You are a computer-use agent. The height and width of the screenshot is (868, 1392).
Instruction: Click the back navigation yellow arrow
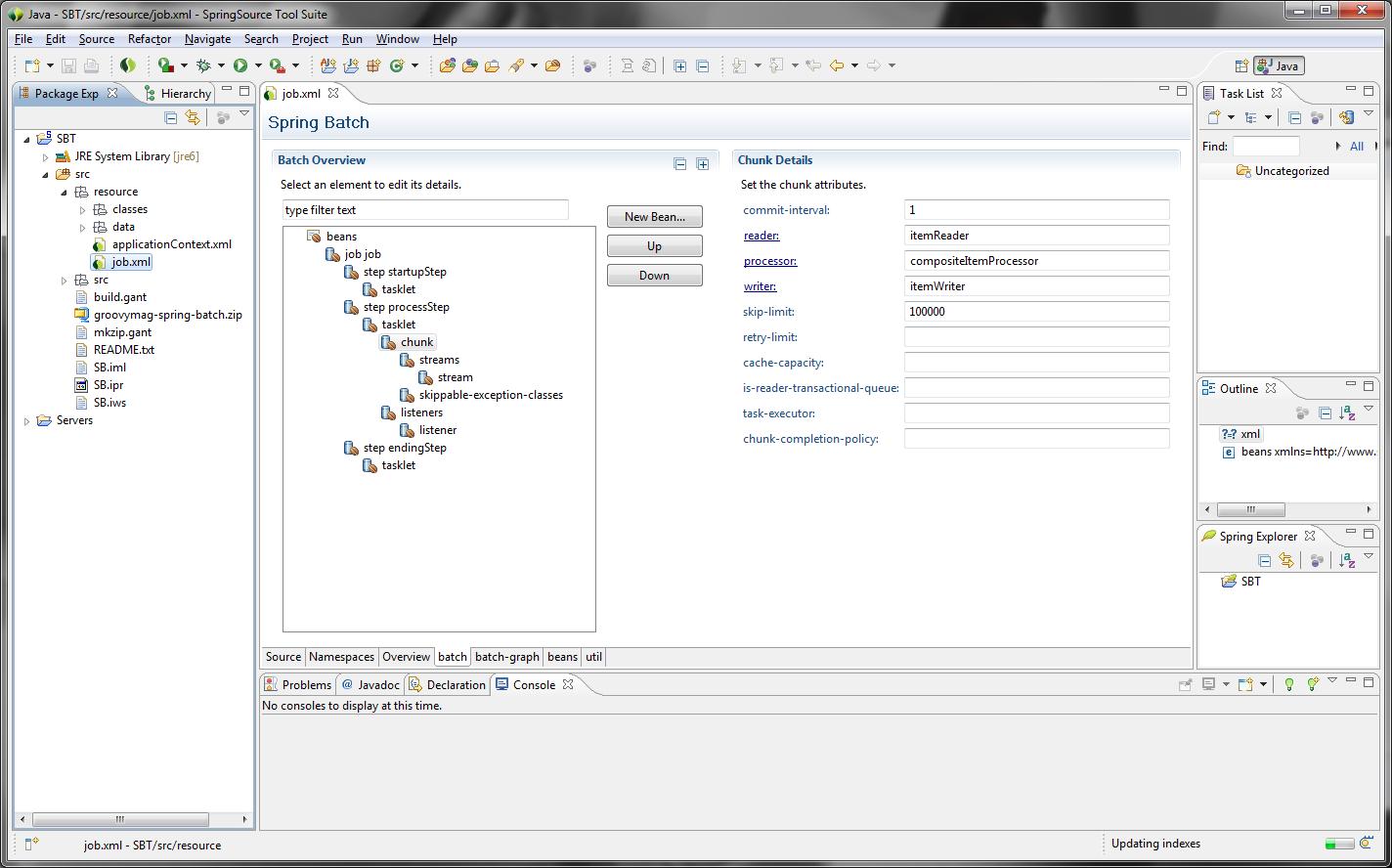pyautogui.click(x=837, y=65)
